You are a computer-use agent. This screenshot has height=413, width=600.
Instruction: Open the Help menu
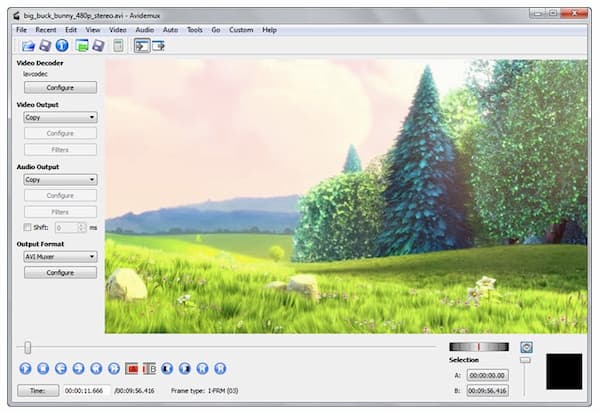click(269, 30)
